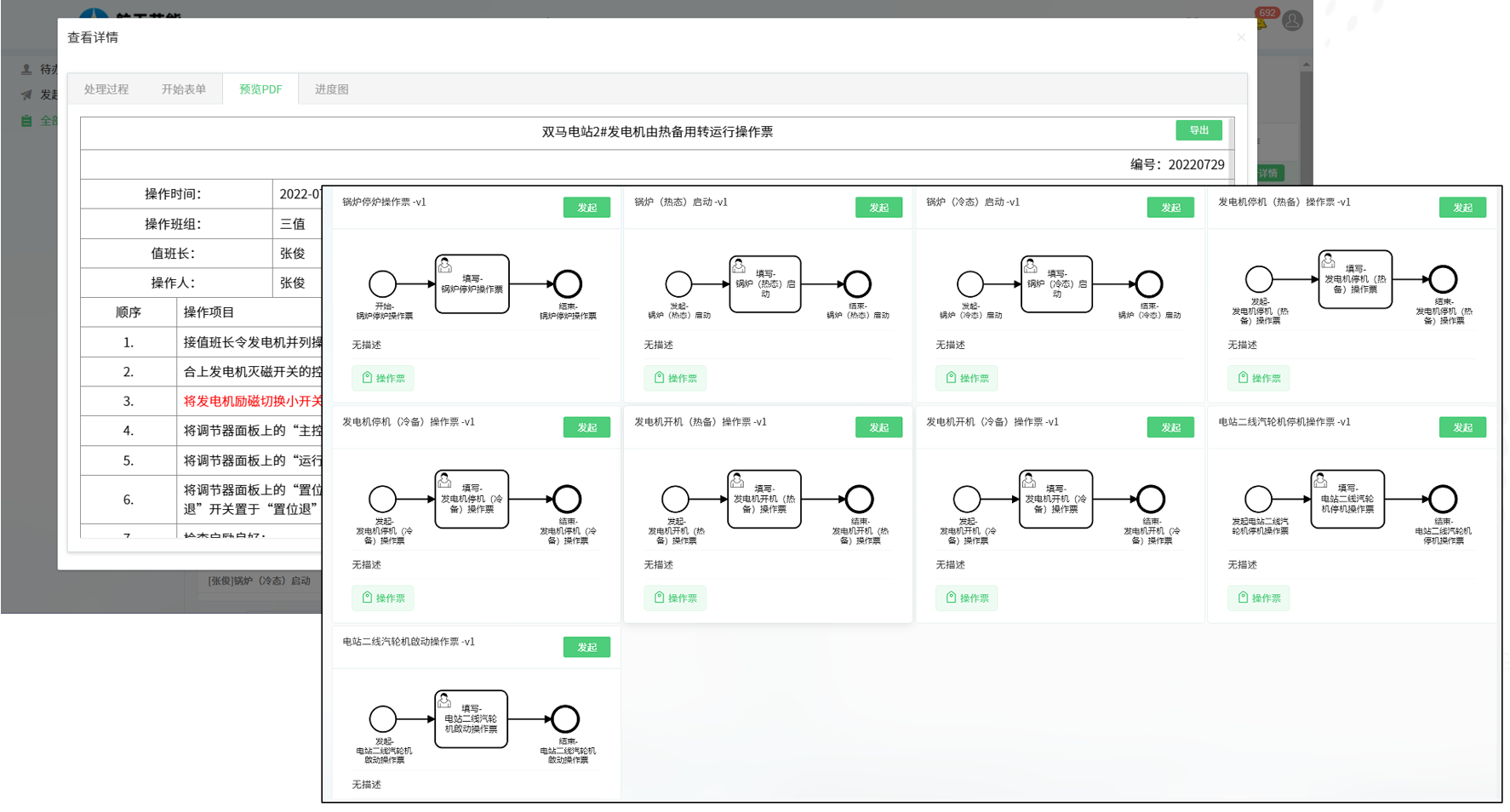
Task: Start the 发电机停机（热备）操作票 with 发起
Action: (x=1461, y=208)
